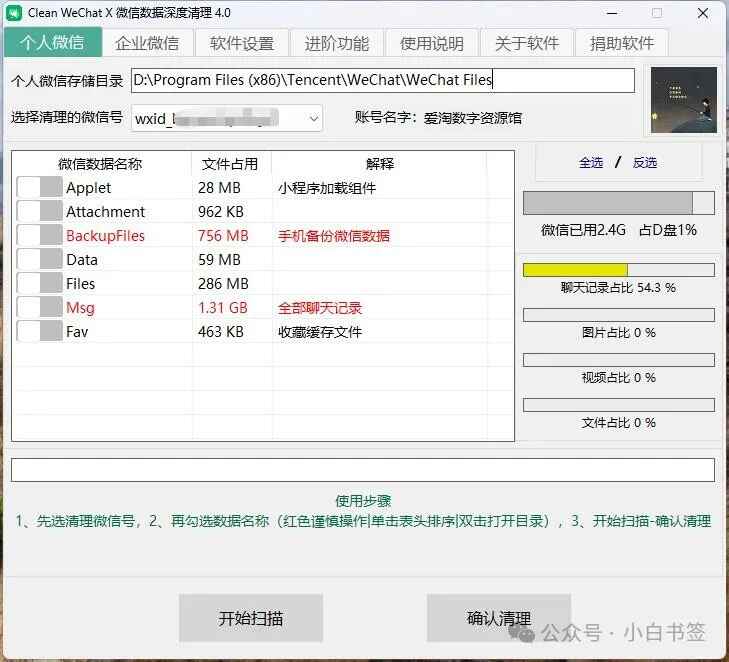Viewport: 729px width, 662px height.
Task: Go to the 进阶功能 tab
Action: pyautogui.click(x=337, y=43)
